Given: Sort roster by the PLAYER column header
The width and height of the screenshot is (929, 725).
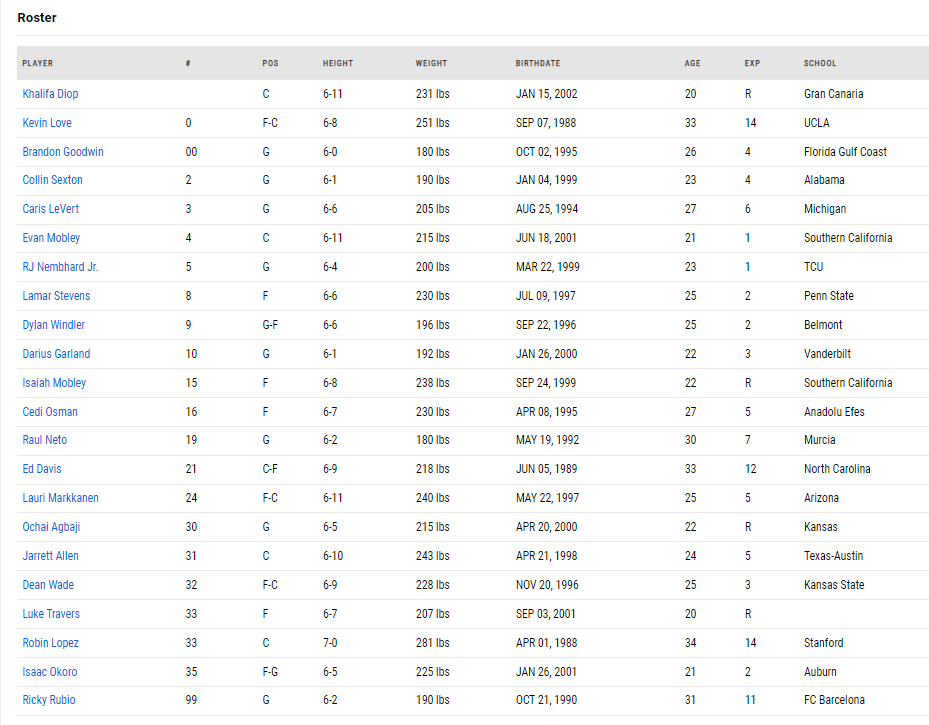Looking at the screenshot, I should [x=37, y=63].
